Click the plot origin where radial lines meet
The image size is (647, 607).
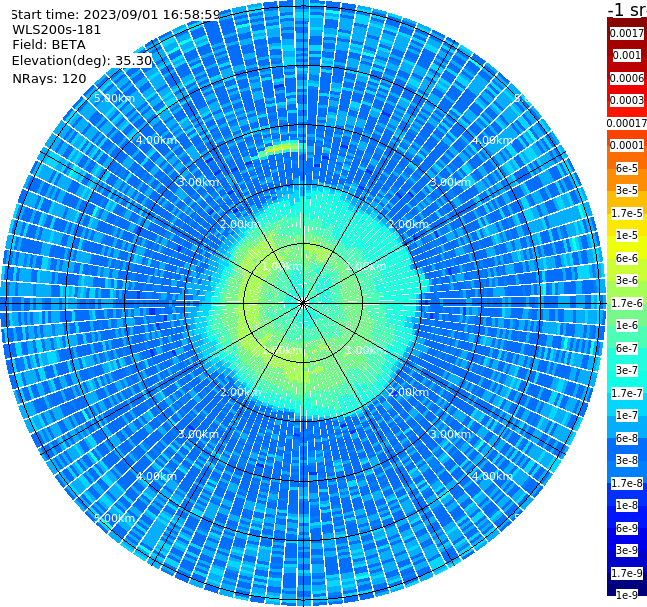coord(303,303)
